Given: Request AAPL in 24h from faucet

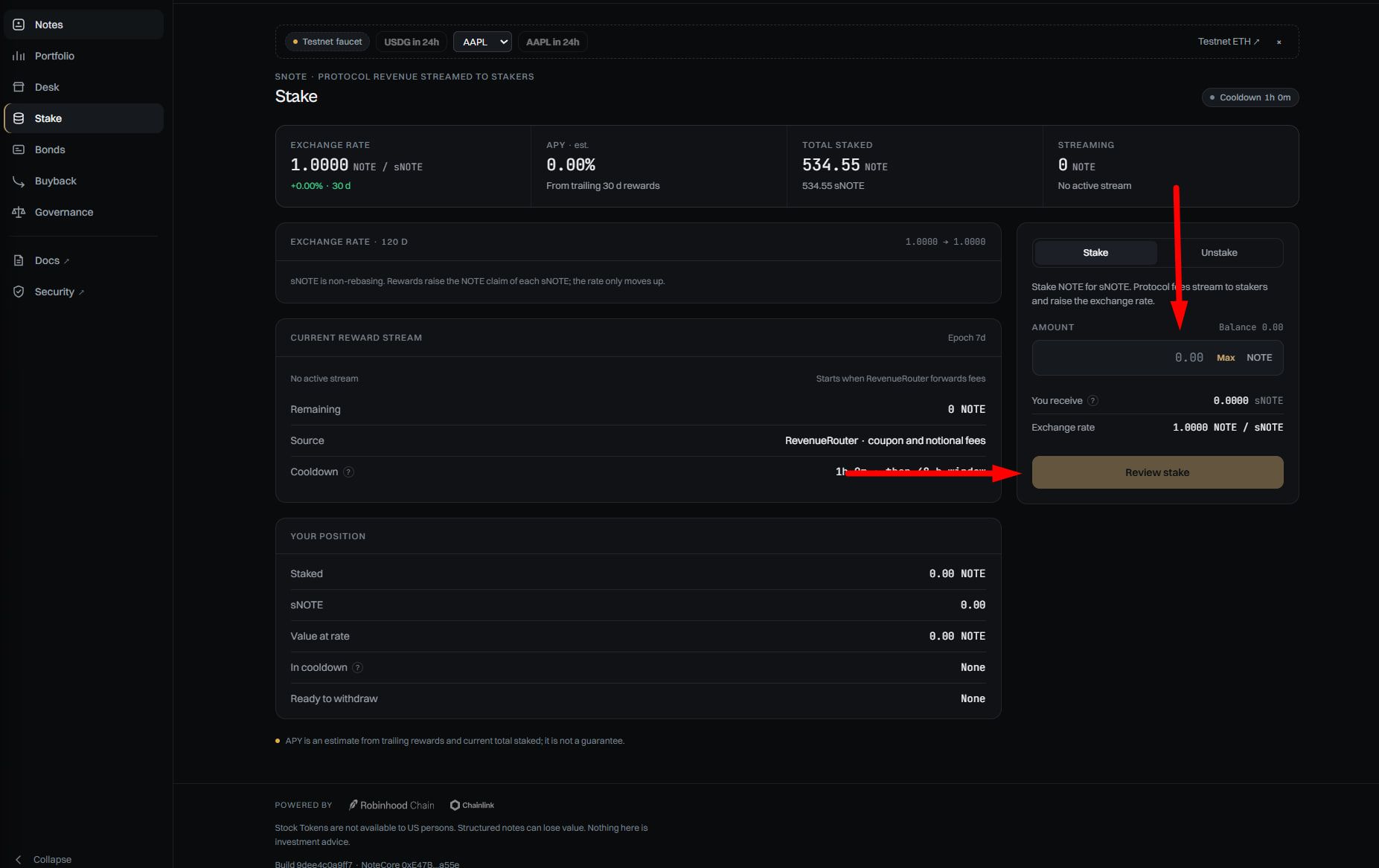Looking at the screenshot, I should (552, 42).
